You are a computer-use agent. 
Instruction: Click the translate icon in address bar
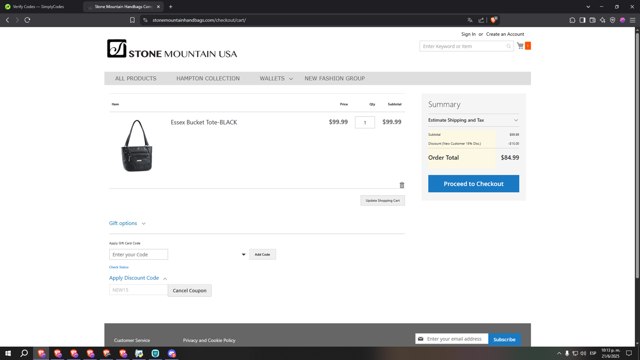470,20
